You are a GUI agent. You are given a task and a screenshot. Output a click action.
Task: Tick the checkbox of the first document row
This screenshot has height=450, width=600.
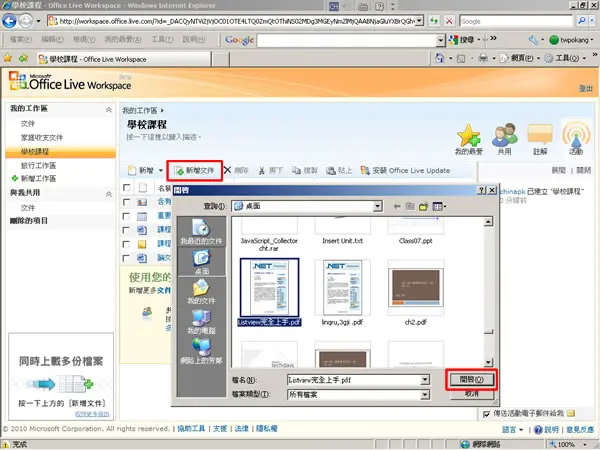pyautogui.click(x=126, y=202)
